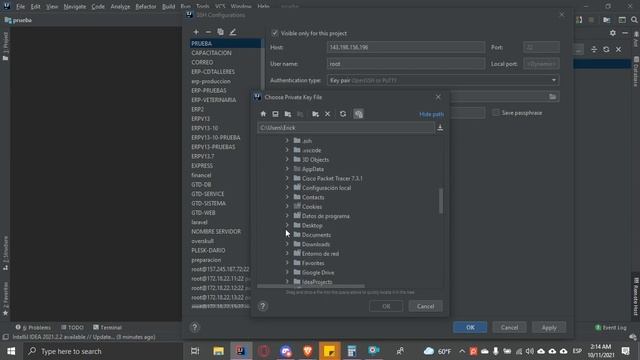Image resolution: width=640 pixels, height=360 pixels.
Task: Open the Code menu
Action: click(x=98, y=7)
